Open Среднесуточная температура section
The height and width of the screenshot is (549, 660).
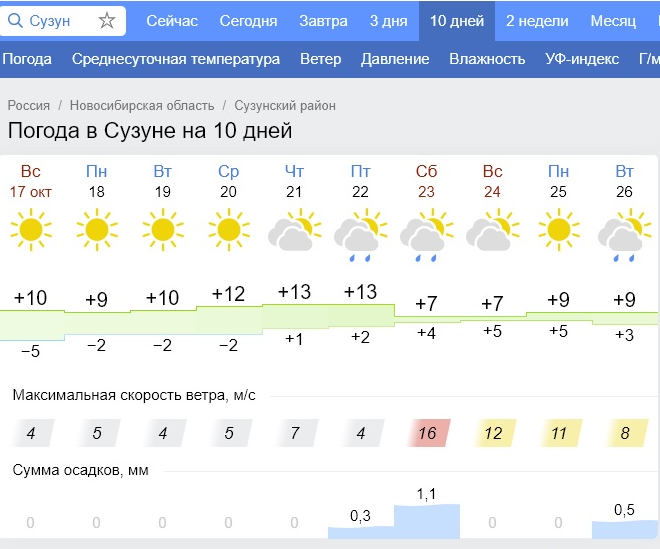click(x=176, y=59)
